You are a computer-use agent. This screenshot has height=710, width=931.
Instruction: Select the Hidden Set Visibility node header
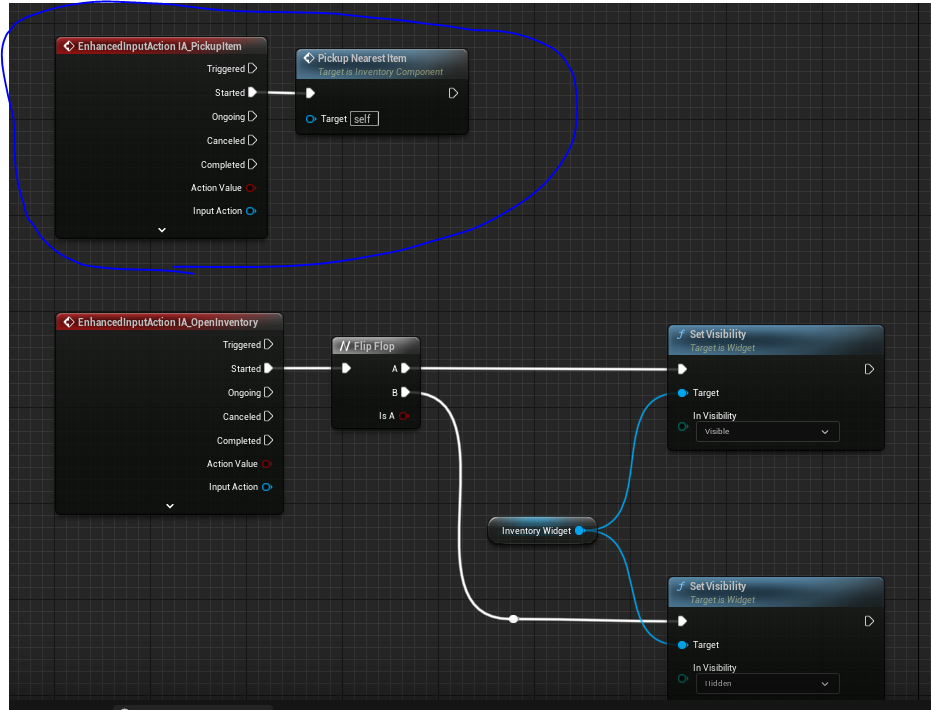[x=776, y=592]
